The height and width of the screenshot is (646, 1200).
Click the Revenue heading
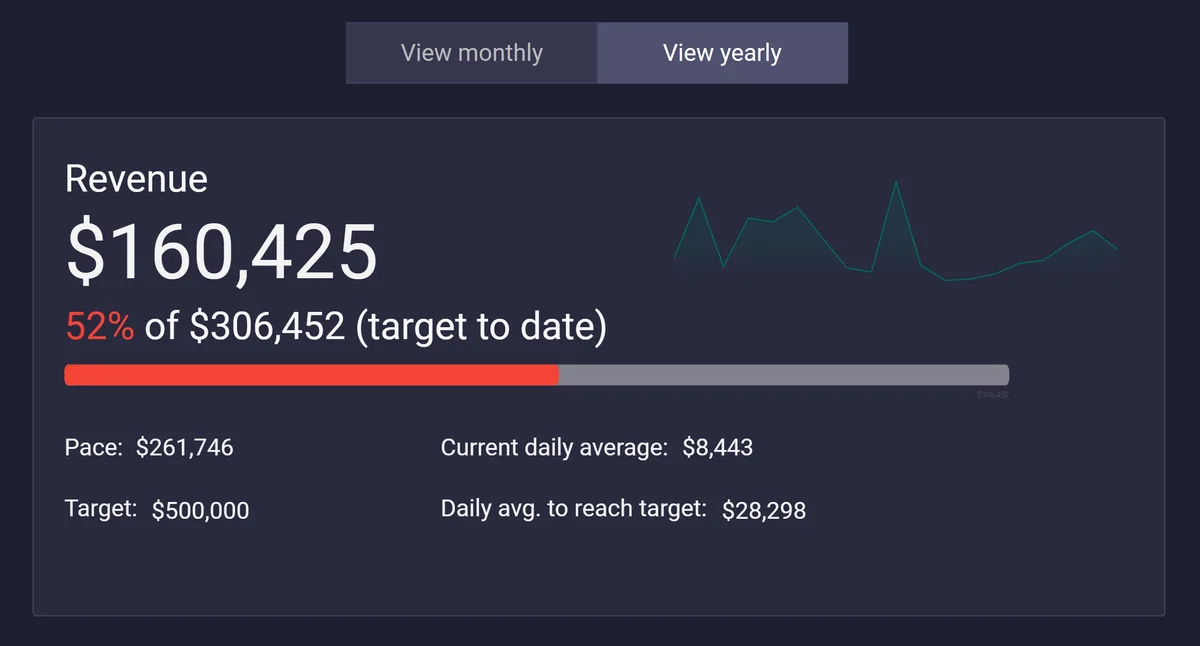coord(136,179)
